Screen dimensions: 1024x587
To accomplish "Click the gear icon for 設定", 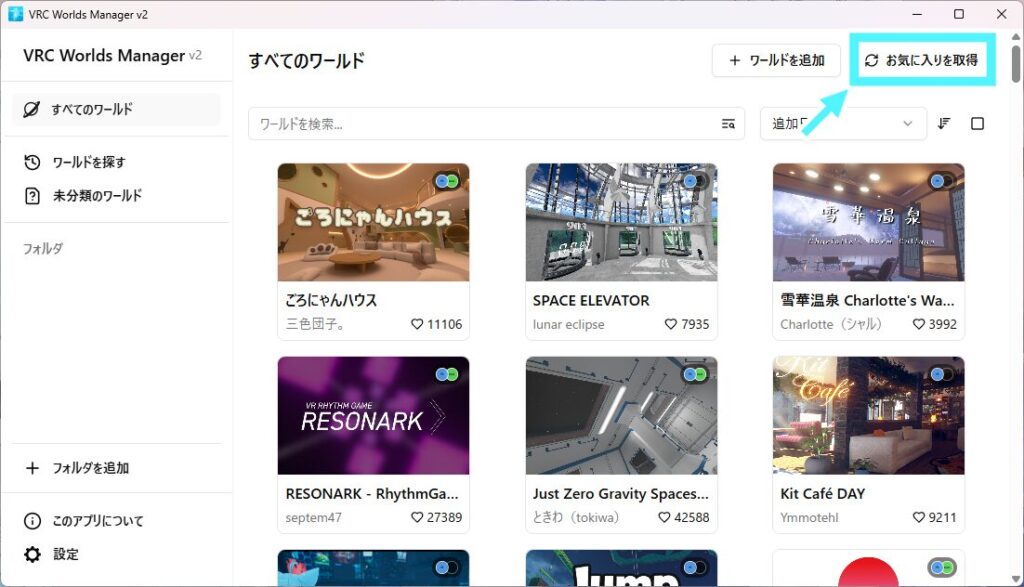I will (32, 554).
